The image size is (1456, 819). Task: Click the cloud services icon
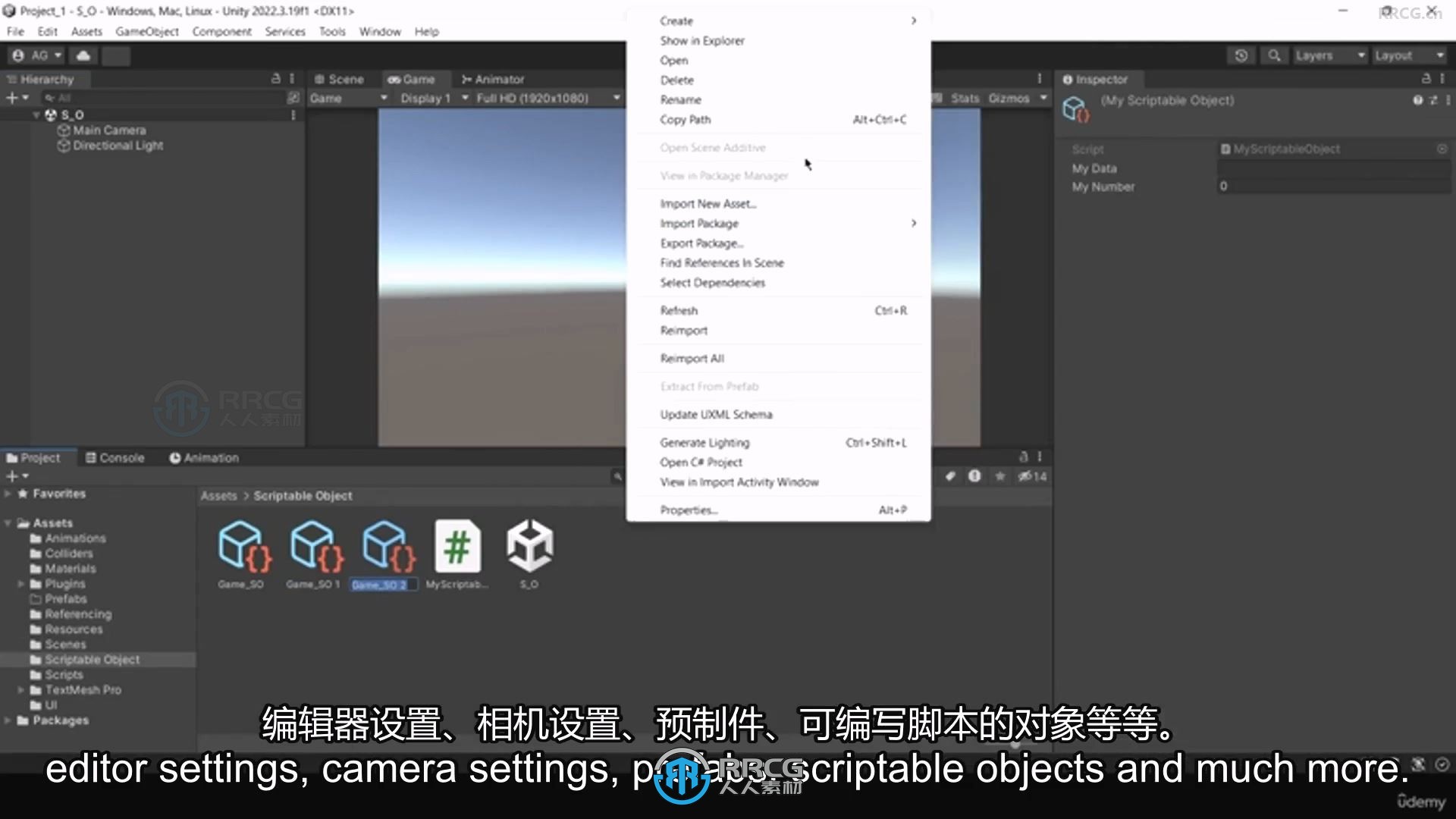83,55
